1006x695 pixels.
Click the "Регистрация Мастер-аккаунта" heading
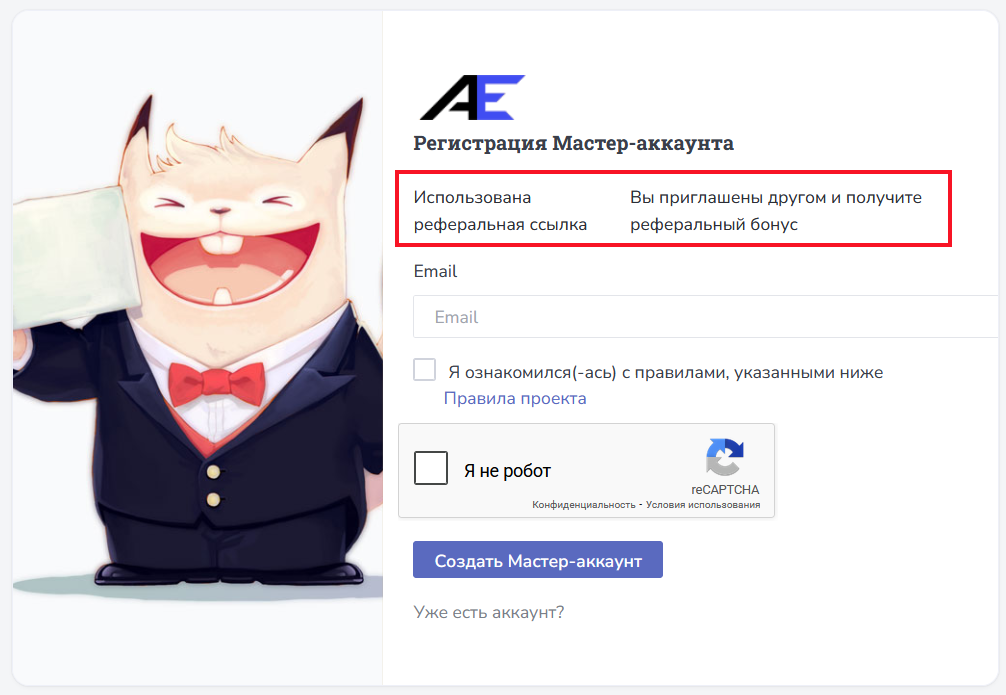573,143
